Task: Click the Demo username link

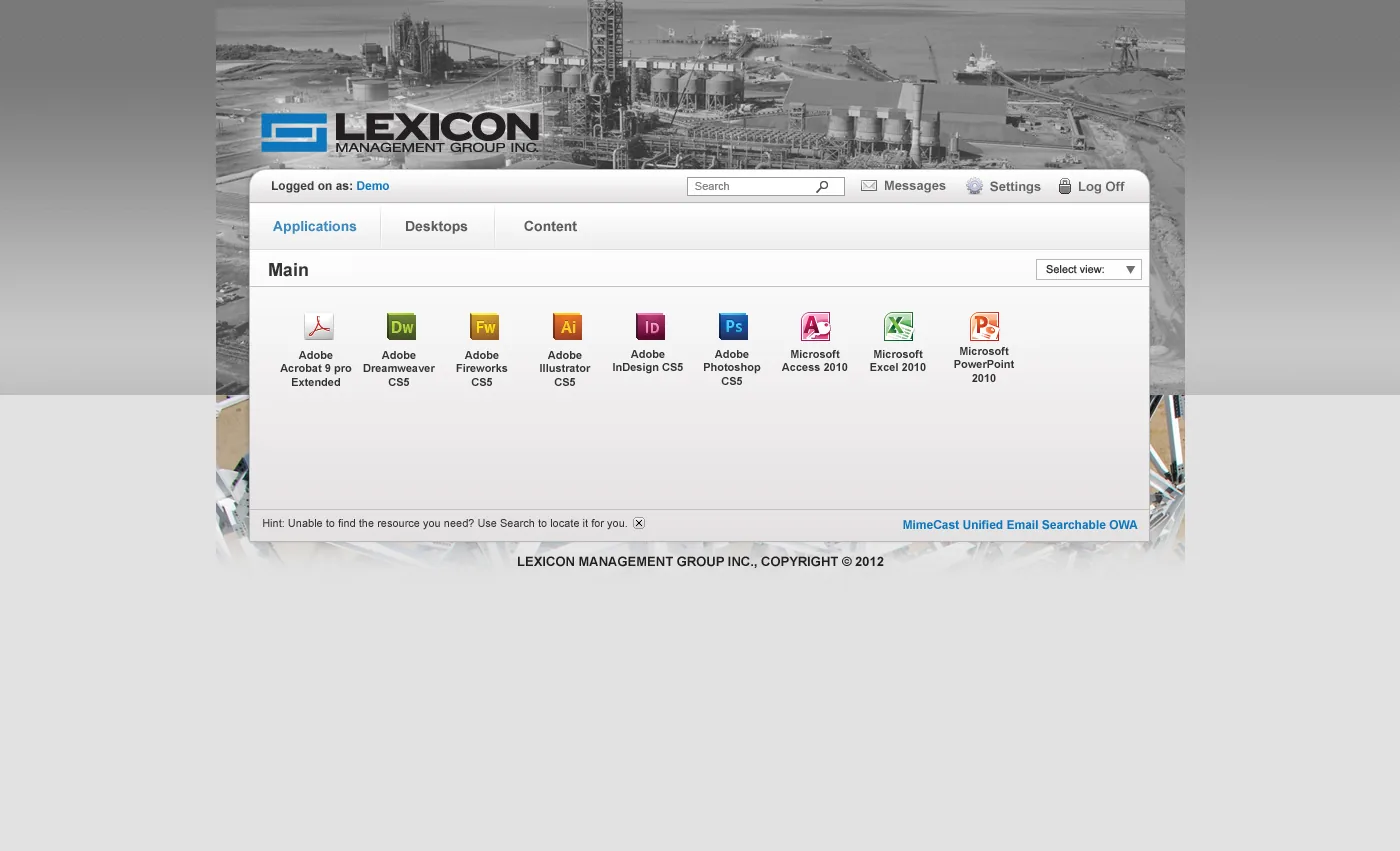Action: [373, 186]
